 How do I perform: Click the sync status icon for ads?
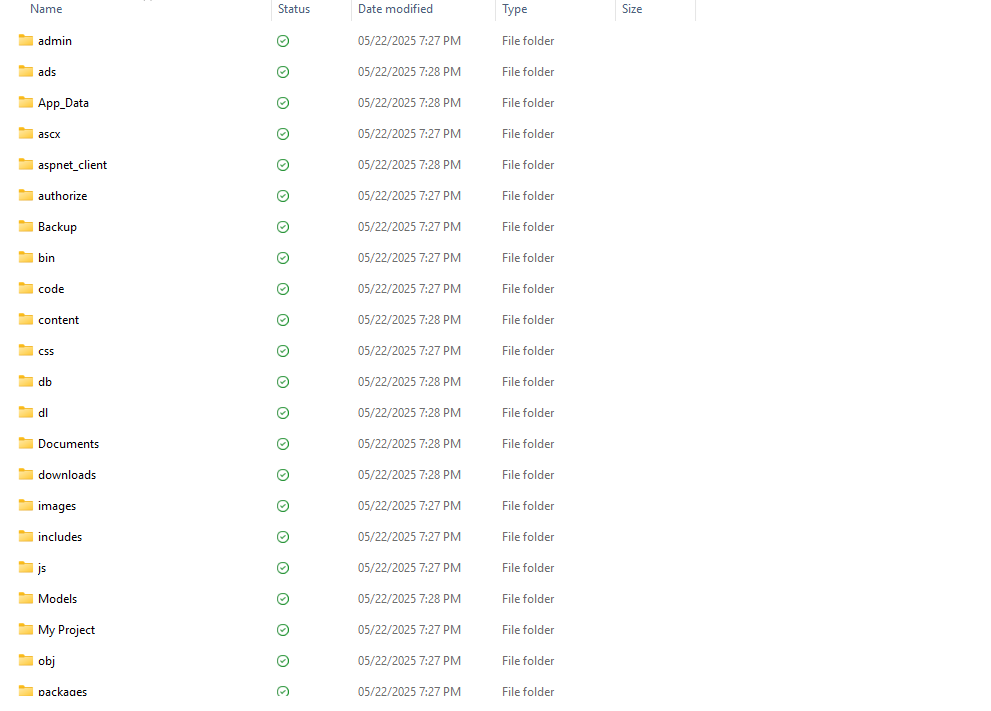[283, 72]
